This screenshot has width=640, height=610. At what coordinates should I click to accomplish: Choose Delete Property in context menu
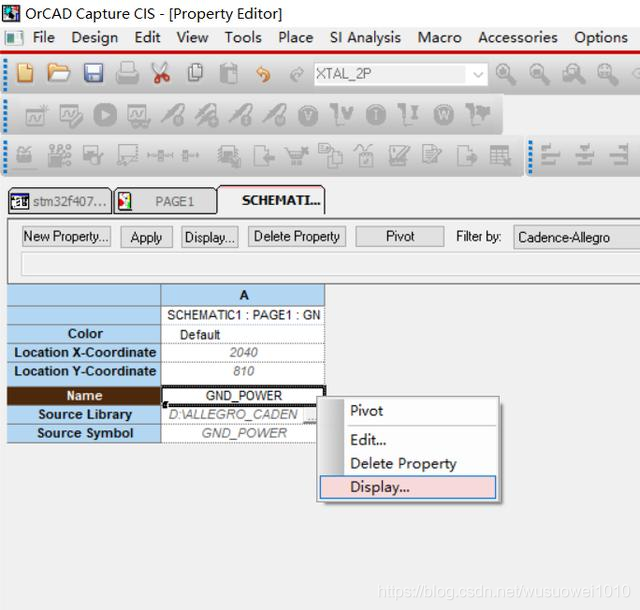pos(408,463)
